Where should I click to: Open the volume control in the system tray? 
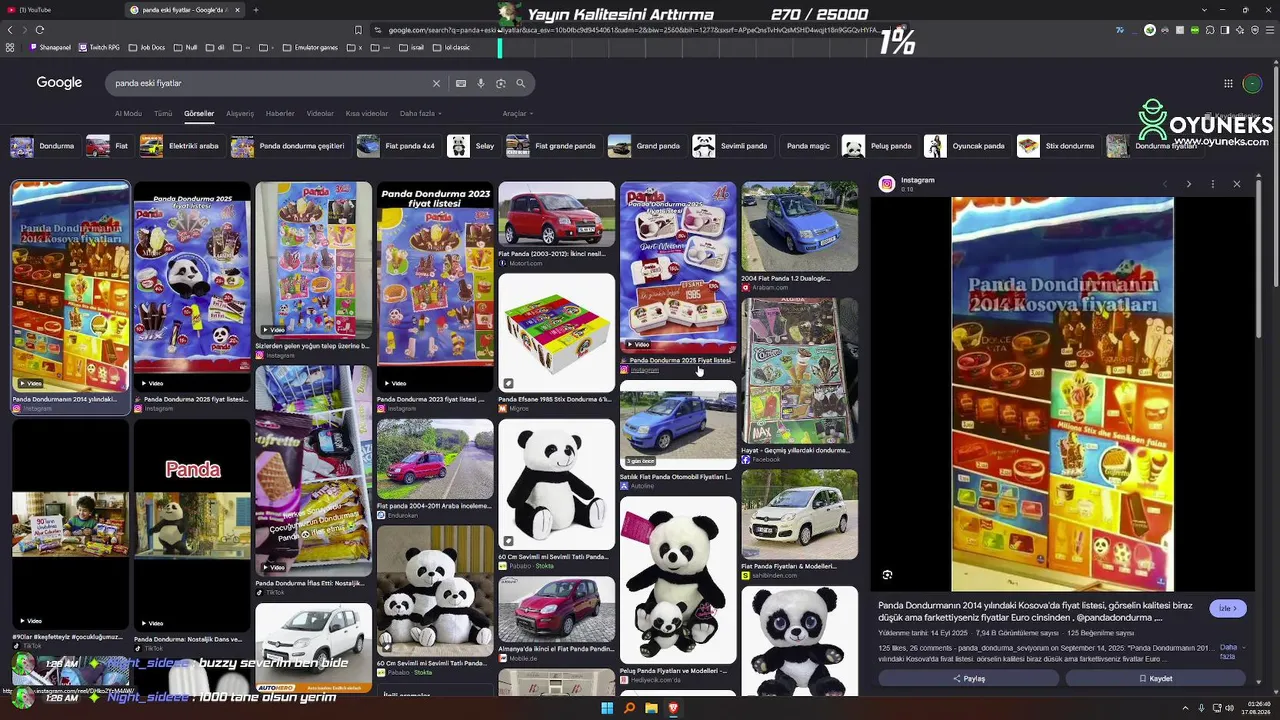point(1229,708)
